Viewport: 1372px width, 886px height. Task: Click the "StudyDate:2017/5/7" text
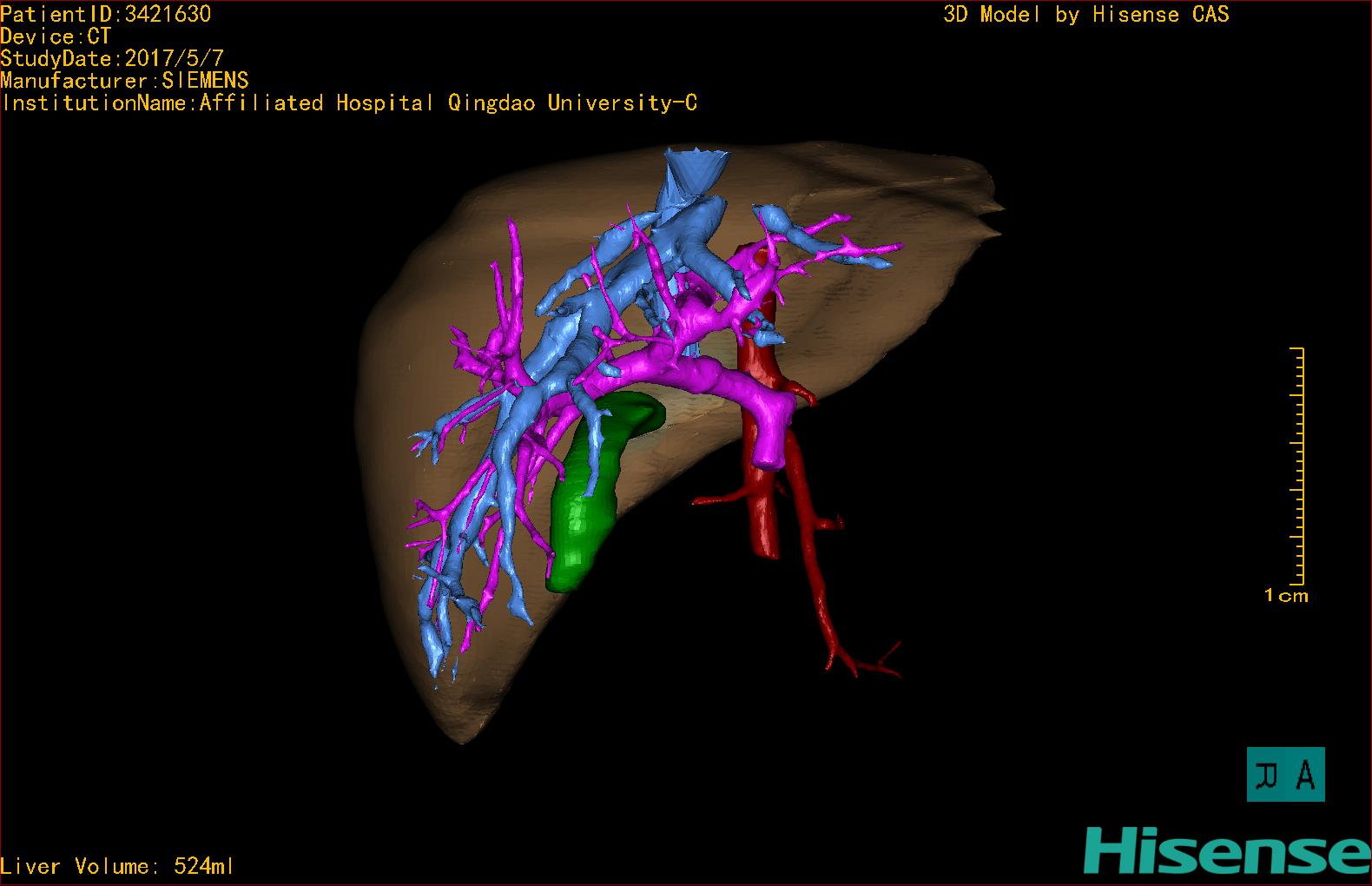112,59
